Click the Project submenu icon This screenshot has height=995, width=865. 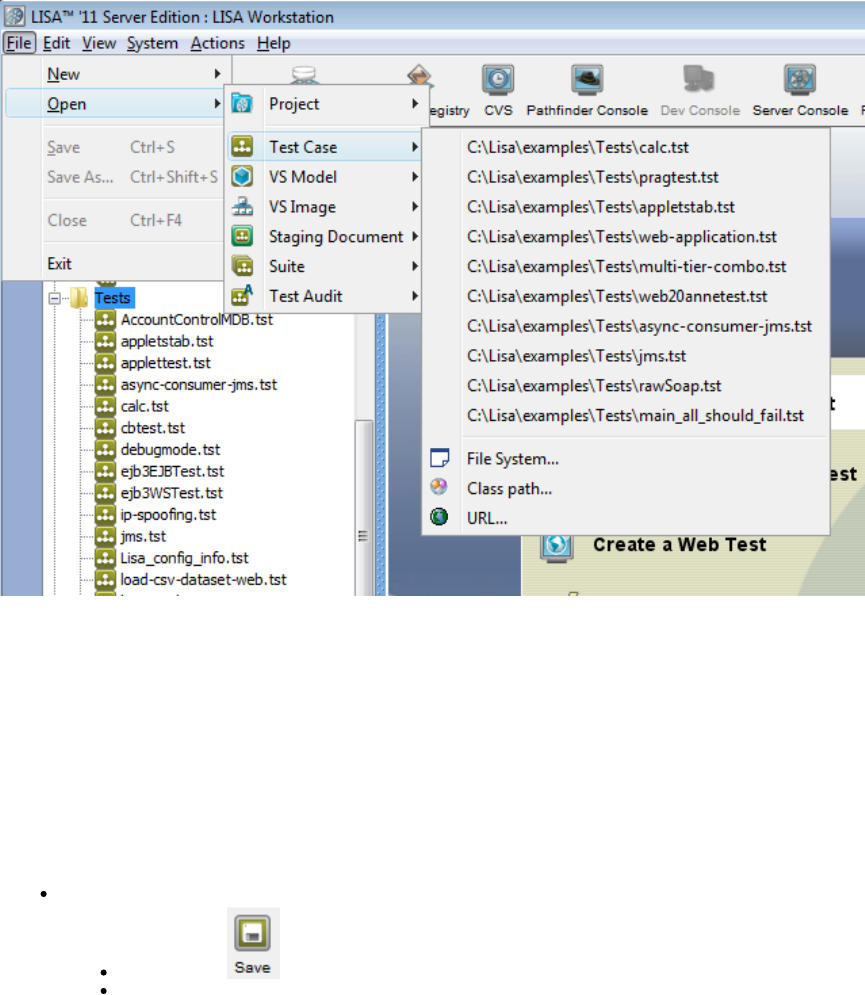click(242, 103)
